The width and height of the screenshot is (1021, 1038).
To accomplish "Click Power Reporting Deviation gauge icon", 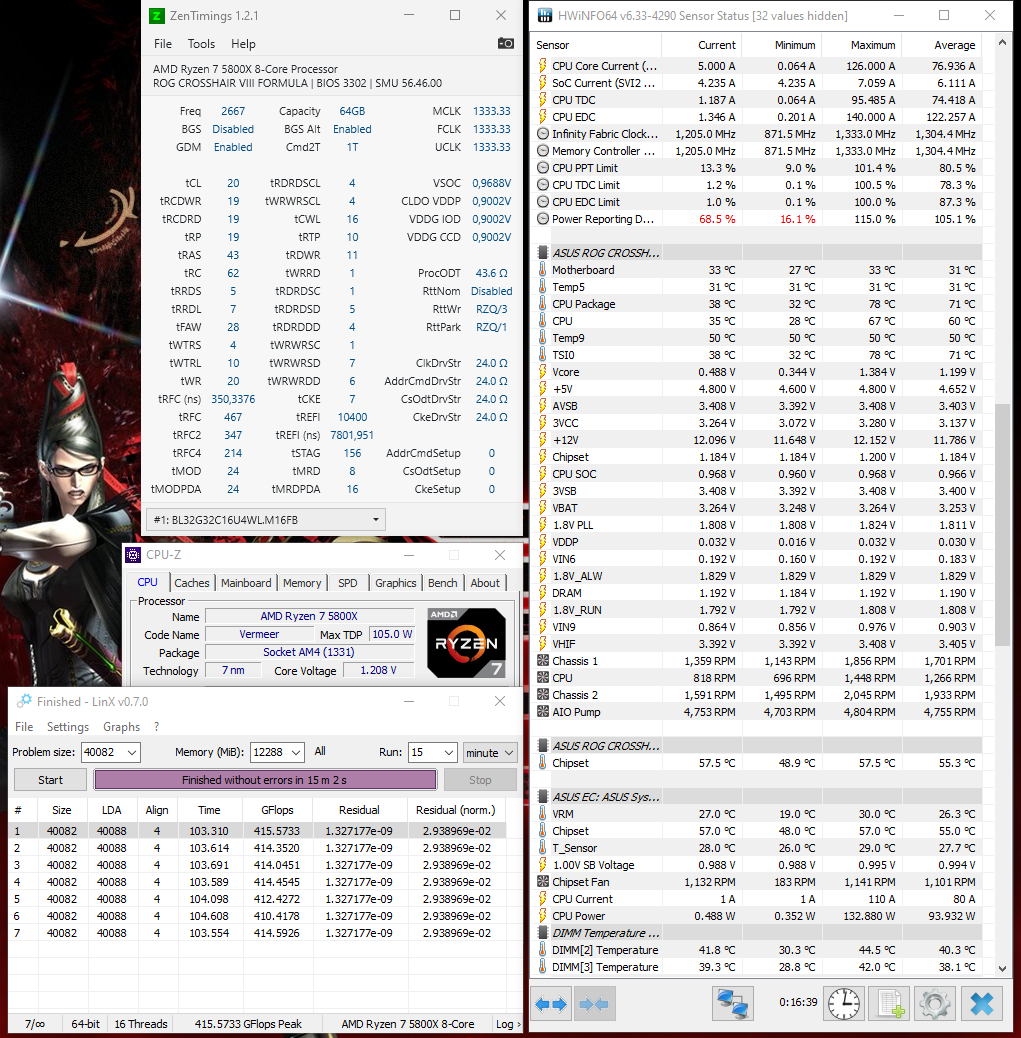I will pos(543,218).
